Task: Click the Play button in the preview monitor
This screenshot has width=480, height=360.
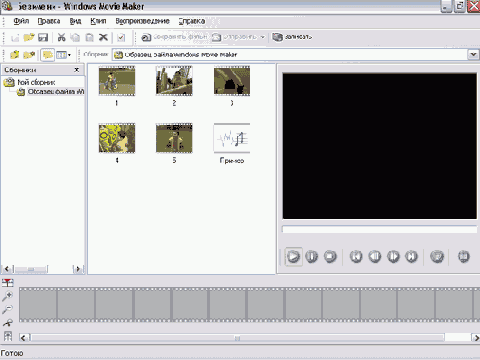Action: coord(293,256)
